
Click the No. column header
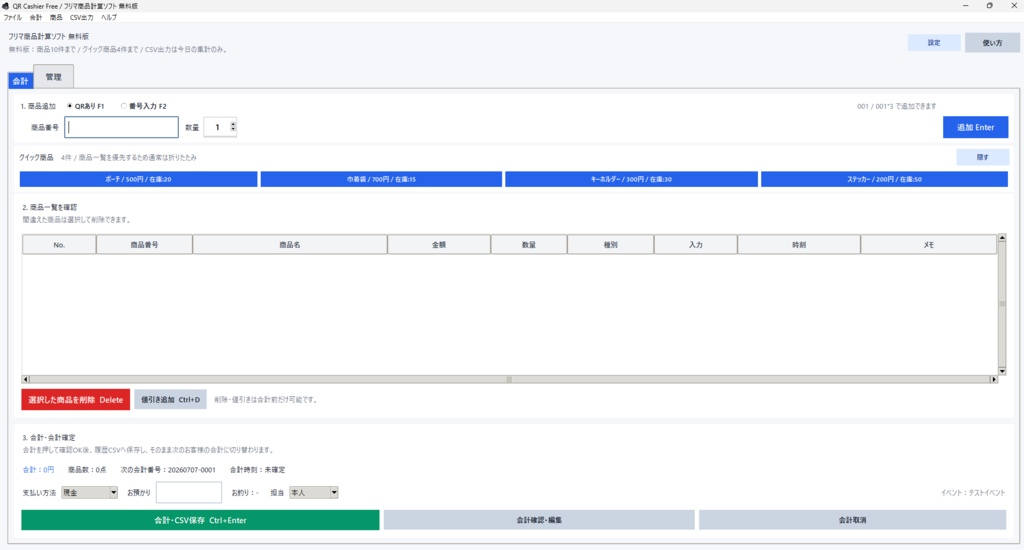[x=59, y=245]
